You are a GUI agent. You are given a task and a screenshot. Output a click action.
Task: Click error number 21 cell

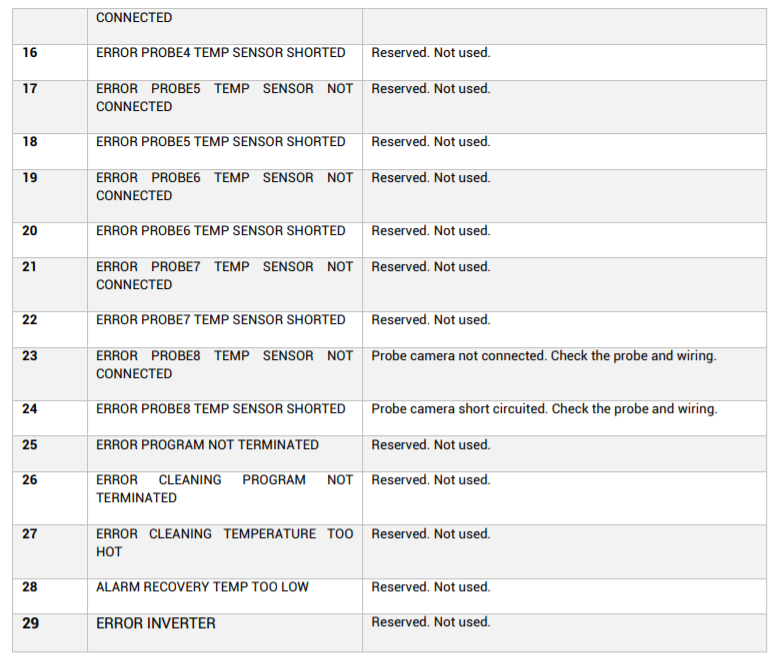[x=30, y=267]
